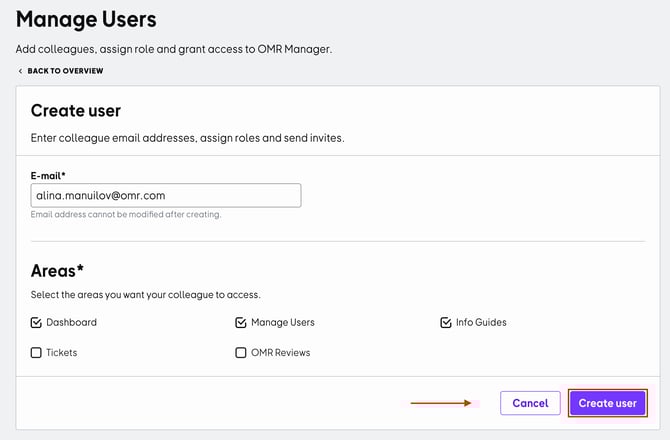670x440 pixels.
Task: Enable the Tickets checkbox
Action: [36, 353]
